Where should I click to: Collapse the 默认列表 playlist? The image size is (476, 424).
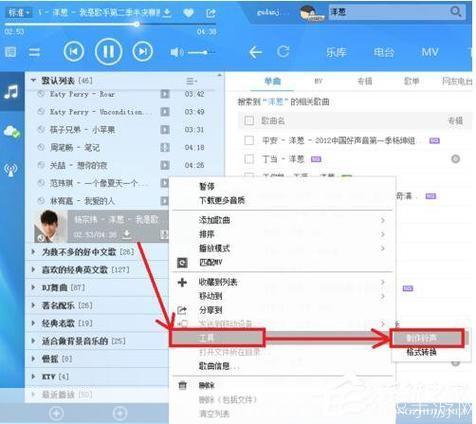click(33, 80)
